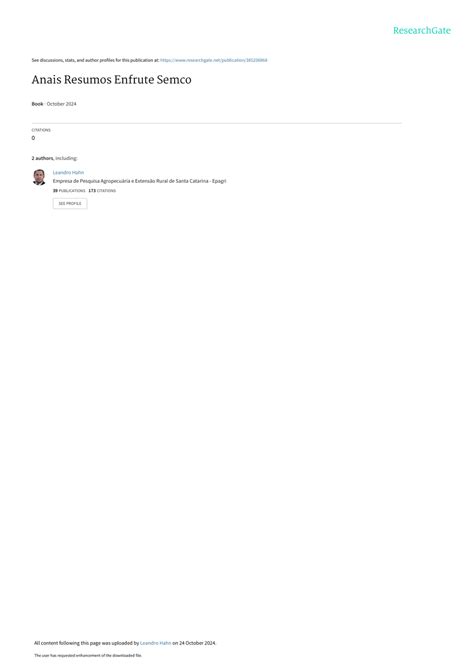
Task: Click the user requested enhancement footer note
Action: point(88,655)
